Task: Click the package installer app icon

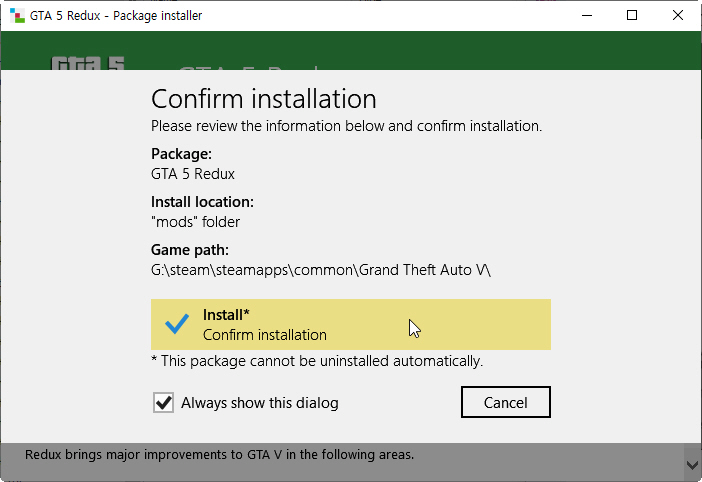Action: point(17,16)
